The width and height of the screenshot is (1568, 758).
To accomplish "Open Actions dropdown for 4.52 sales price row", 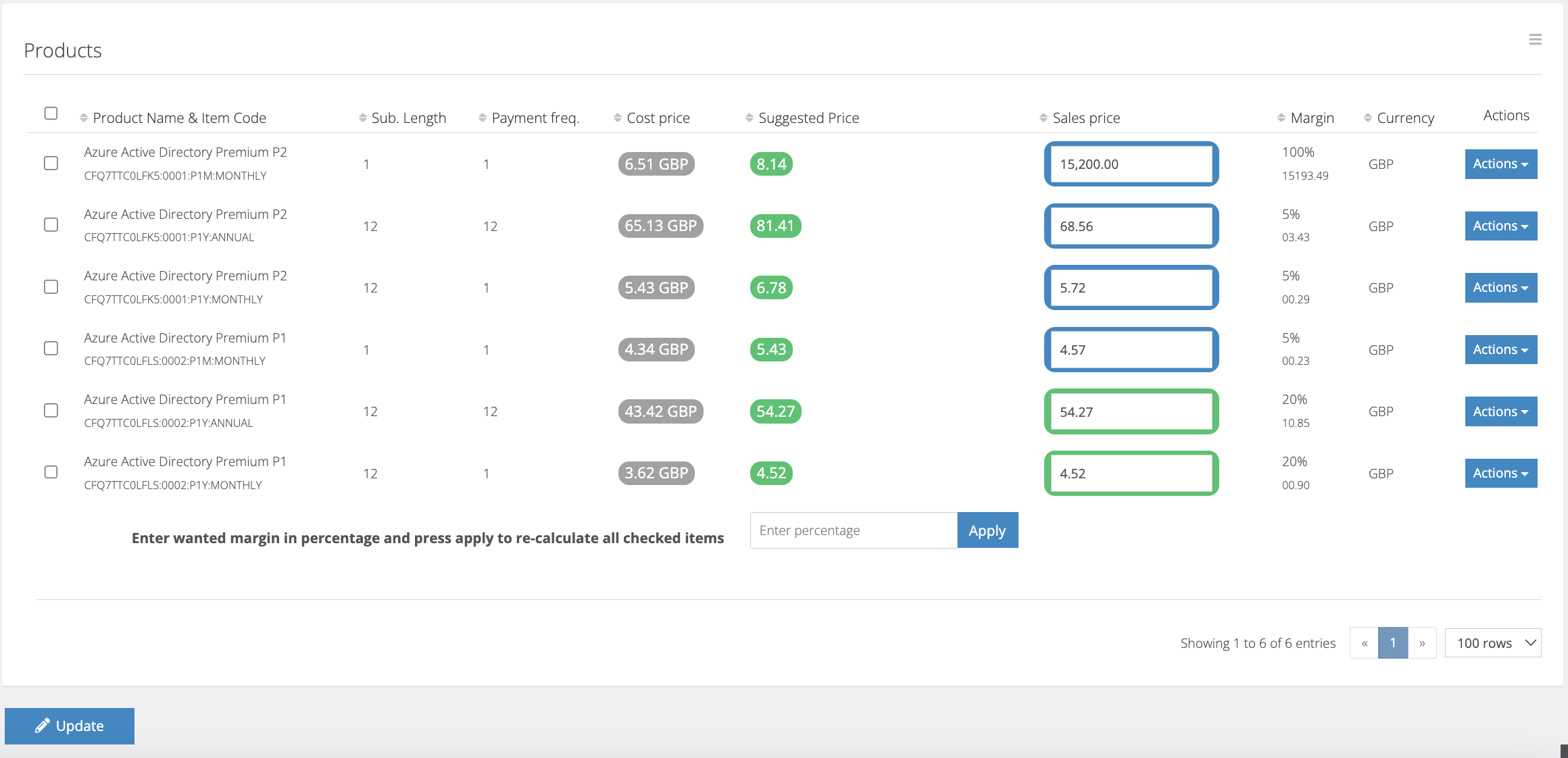I will [1500, 473].
